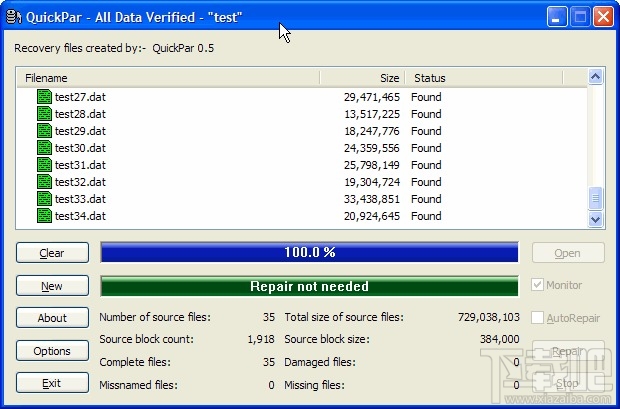Click the green file icon of test28.dat
This screenshot has width=620, height=409.
[44, 114]
